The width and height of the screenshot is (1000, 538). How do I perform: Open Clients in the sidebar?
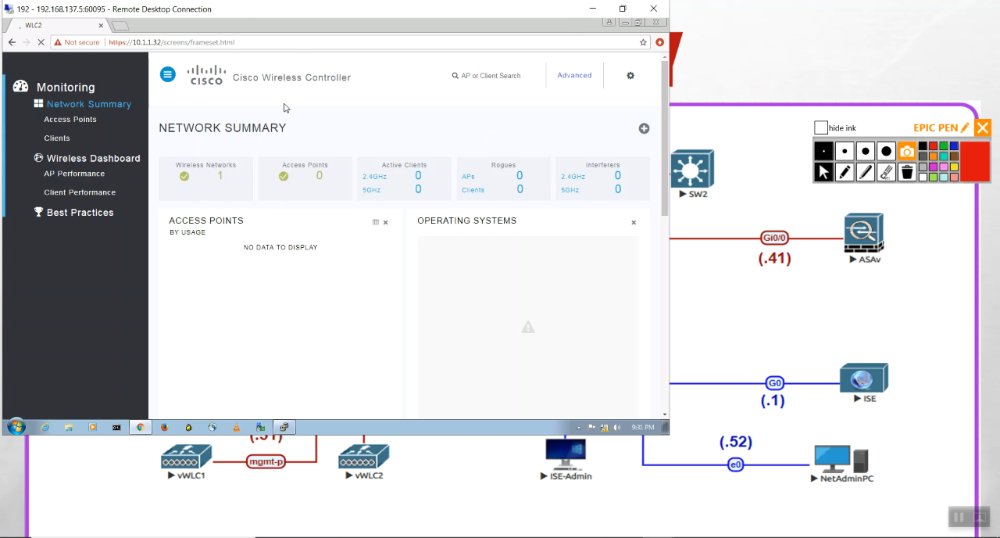(57, 138)
